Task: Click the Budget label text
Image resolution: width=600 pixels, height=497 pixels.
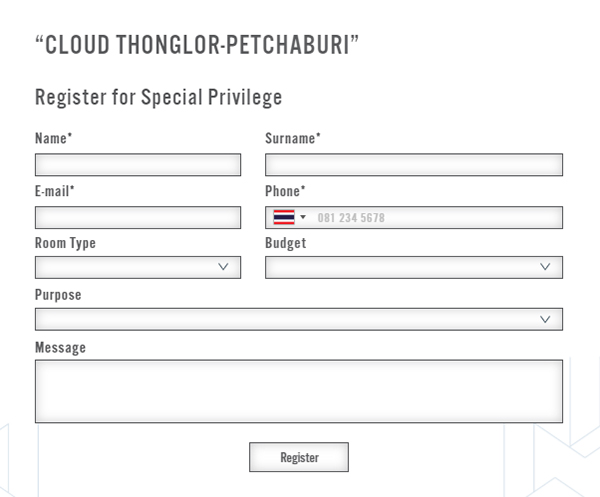Action: point(285,243)
